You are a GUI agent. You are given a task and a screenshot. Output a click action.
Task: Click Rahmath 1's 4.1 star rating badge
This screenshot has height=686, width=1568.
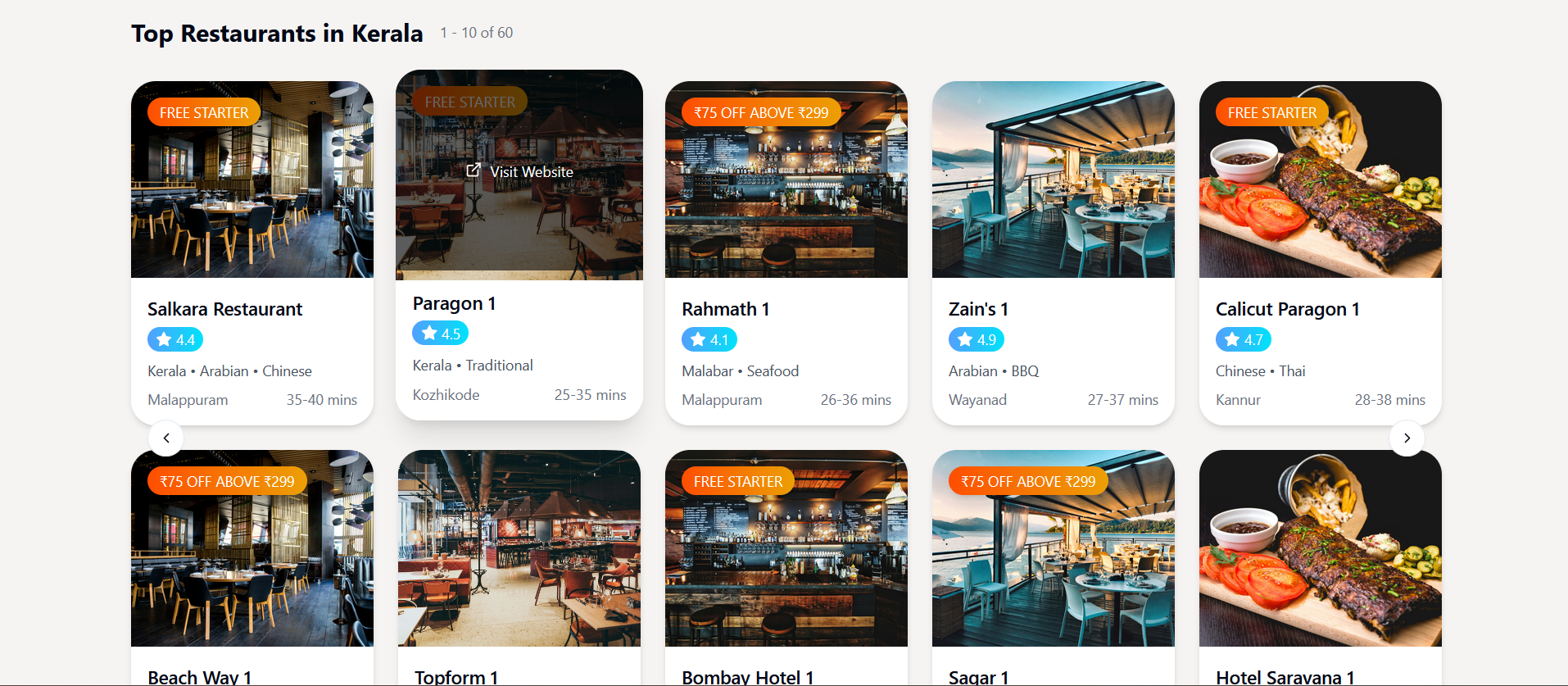tap(709, 339)
